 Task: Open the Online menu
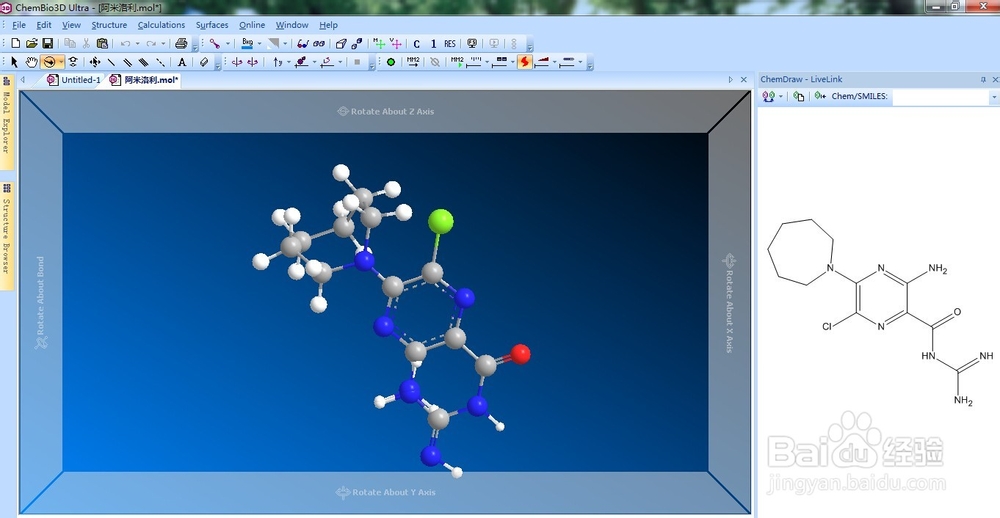point(252,25)
